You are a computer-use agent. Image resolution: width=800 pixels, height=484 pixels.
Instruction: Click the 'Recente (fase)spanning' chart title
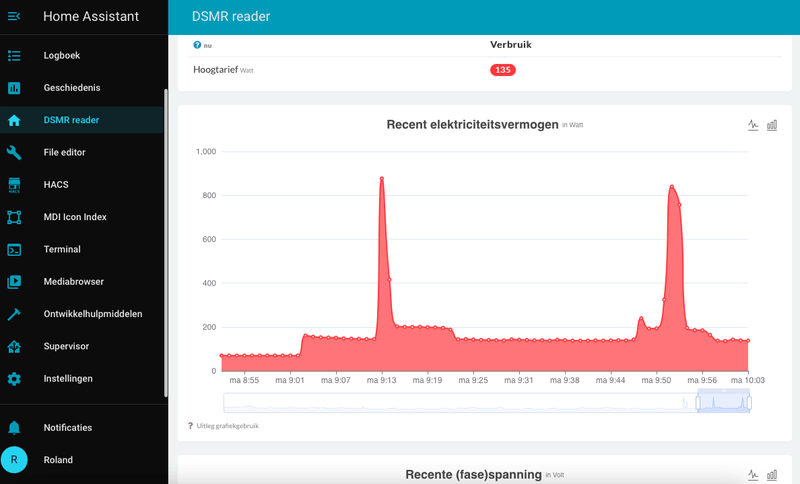point(473,475)
